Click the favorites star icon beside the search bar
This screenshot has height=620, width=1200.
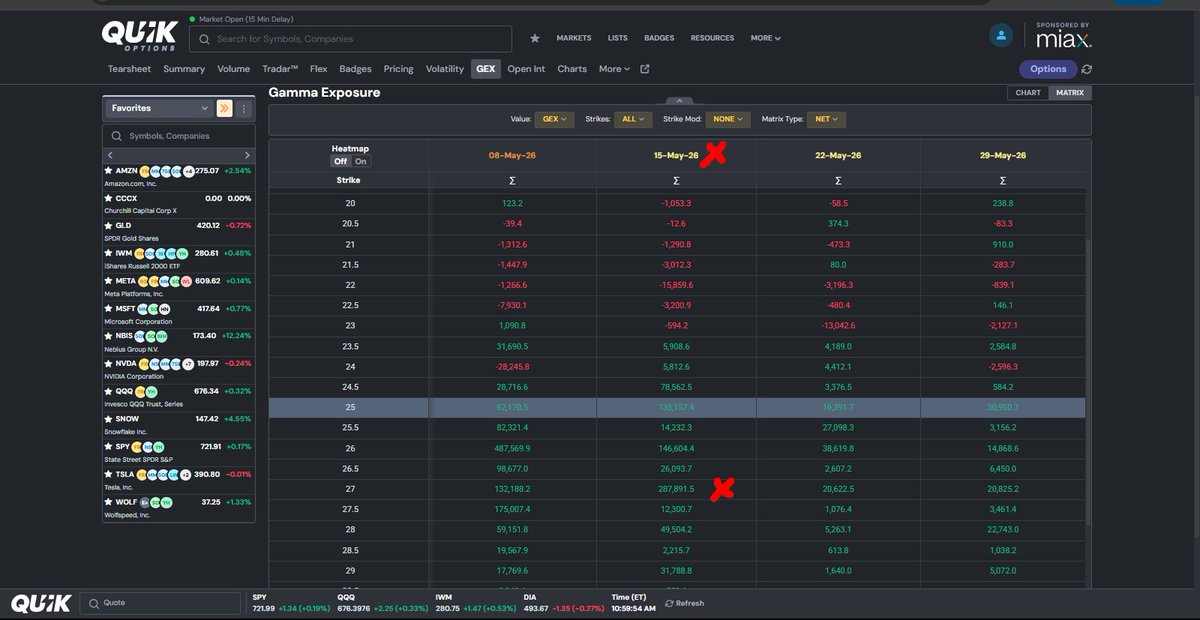pos(535,38)
